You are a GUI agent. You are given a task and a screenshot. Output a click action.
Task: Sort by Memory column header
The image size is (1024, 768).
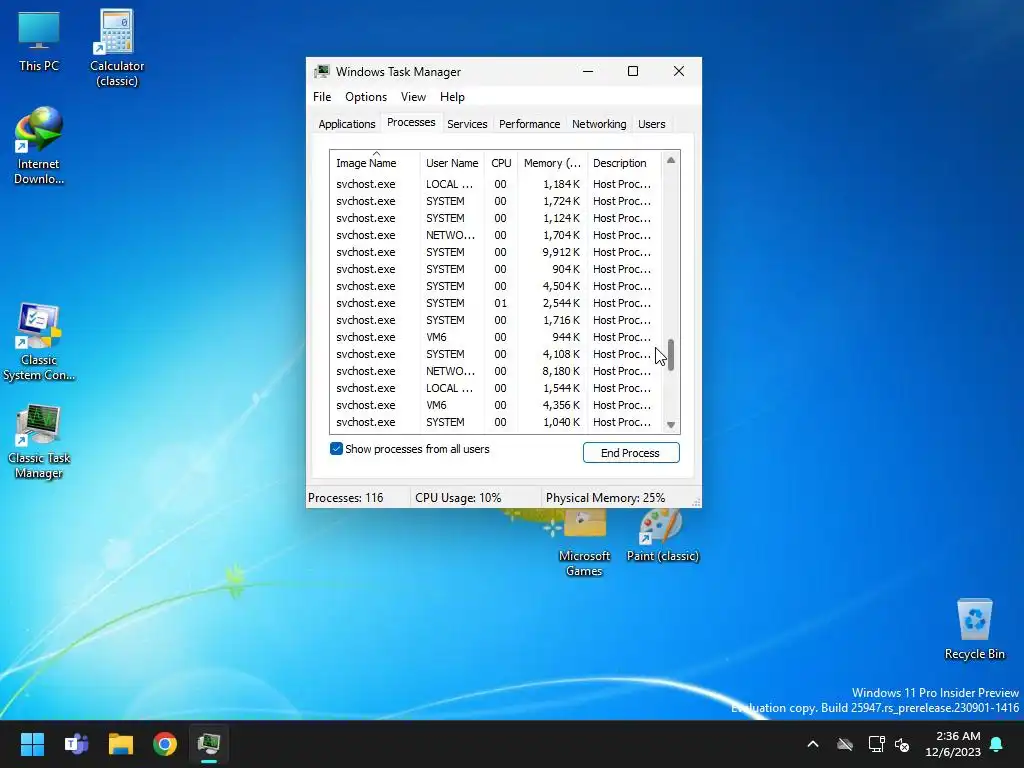coord(552,163)
